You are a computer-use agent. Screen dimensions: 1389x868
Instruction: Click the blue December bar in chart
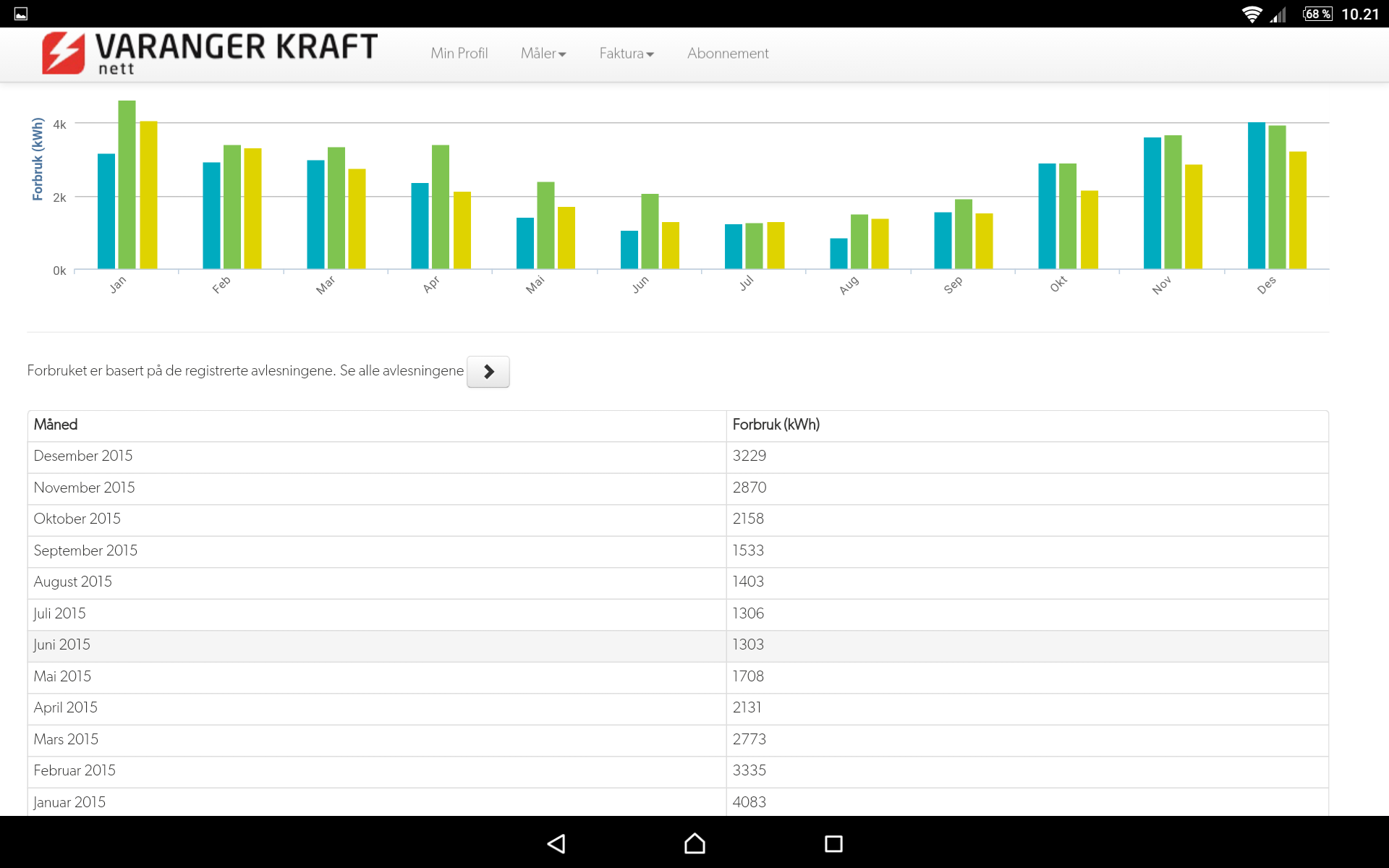tap(1256, 195)
